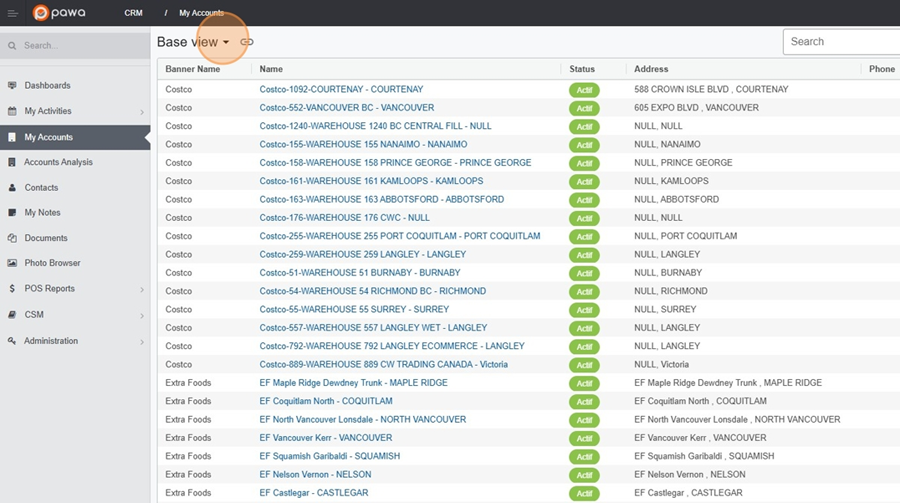This screenshot has width=900, height=503.
Task: Open Costco-161-WAREHOUSE 161 KAMLOOPS link
Action: (371, 181)
